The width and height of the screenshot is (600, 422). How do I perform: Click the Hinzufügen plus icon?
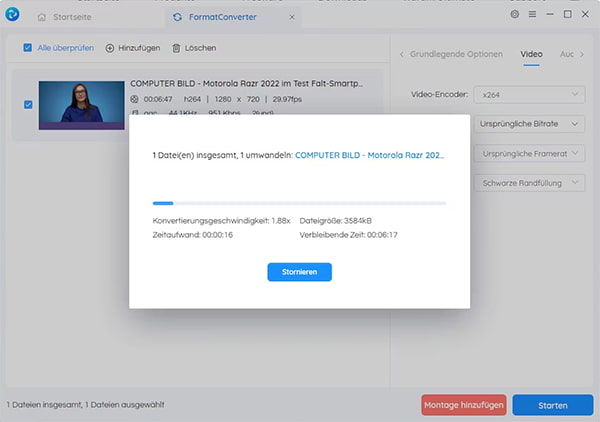[110, 48]
